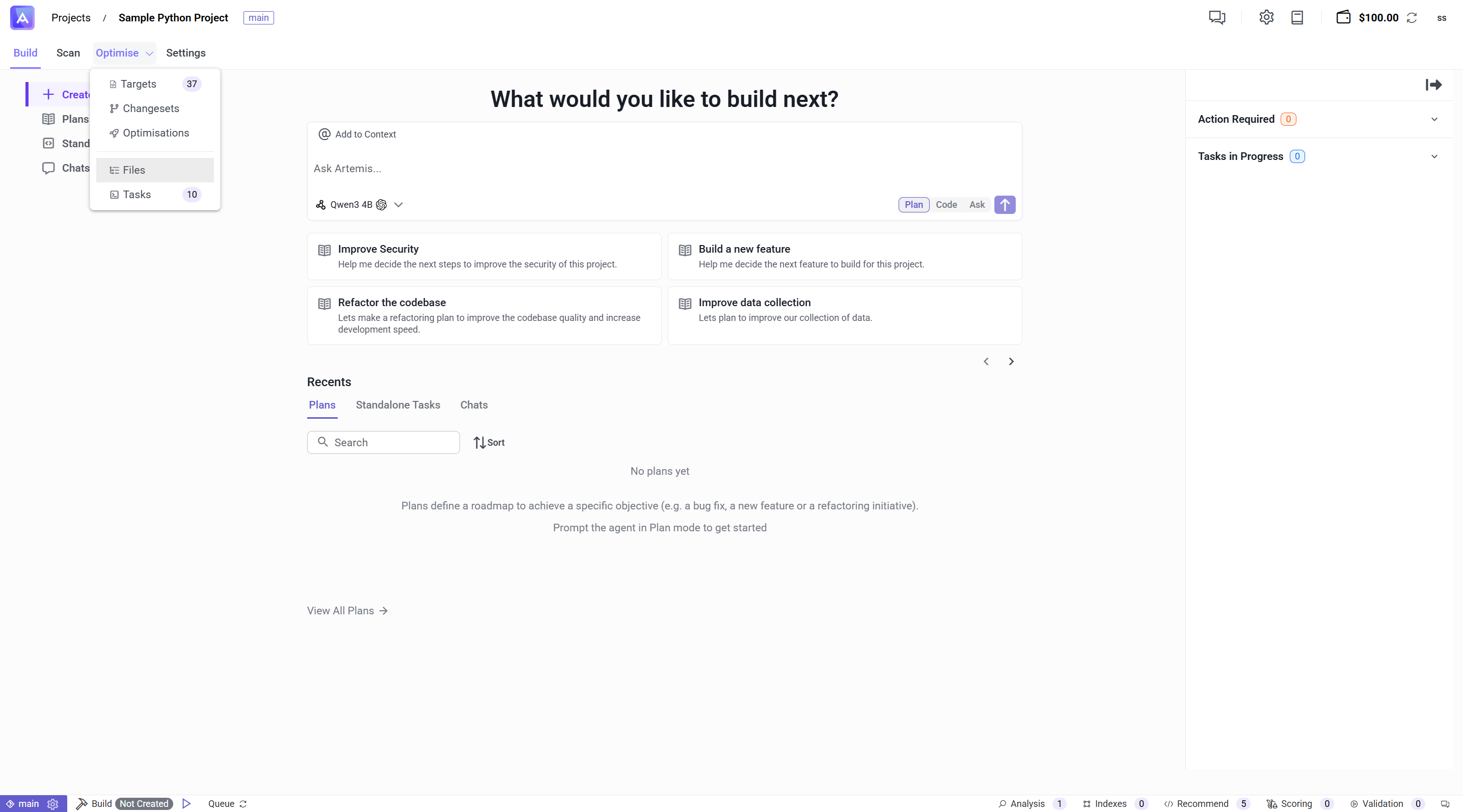Run the build with the play icon
This screenshot has height=812, width=1463.
click(186, 803)
